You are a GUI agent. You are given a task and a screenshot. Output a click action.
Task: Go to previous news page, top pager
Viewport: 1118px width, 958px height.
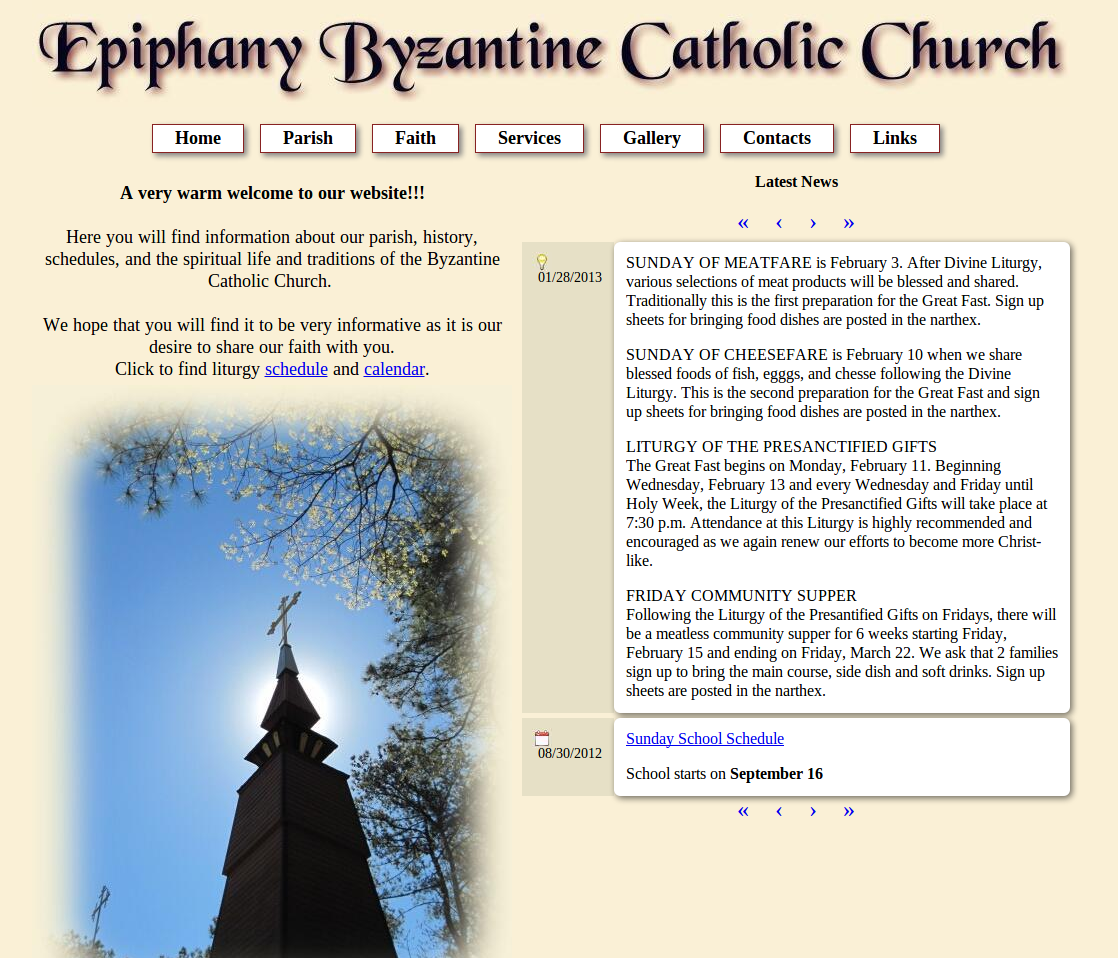[779, 223]
